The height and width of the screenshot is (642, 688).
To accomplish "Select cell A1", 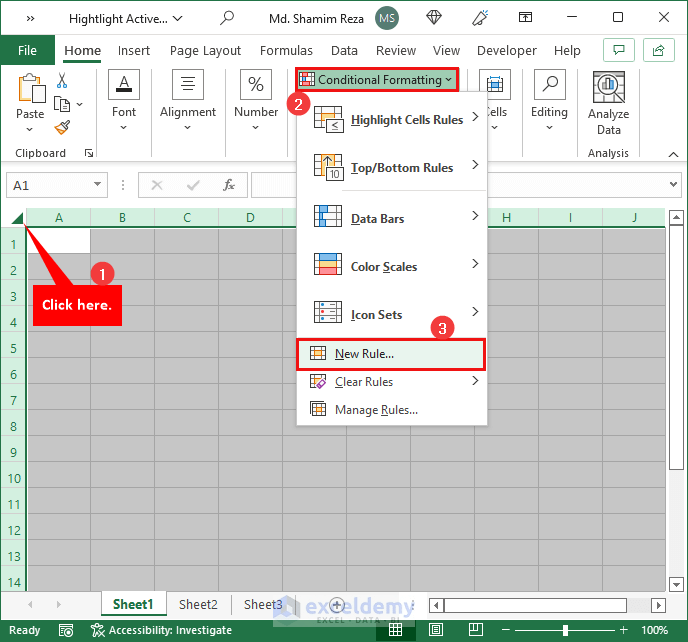I will (59, 240).
